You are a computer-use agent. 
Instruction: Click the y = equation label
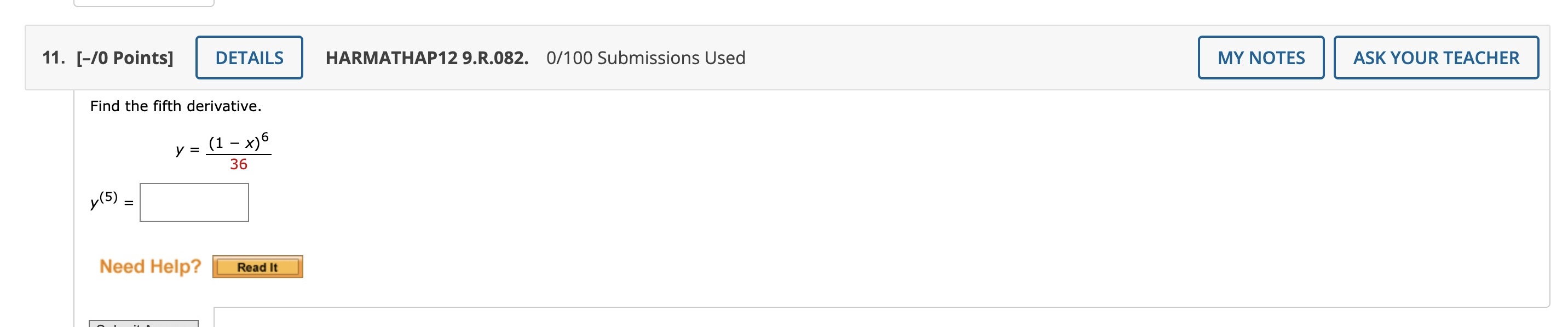tap(187, 150)
